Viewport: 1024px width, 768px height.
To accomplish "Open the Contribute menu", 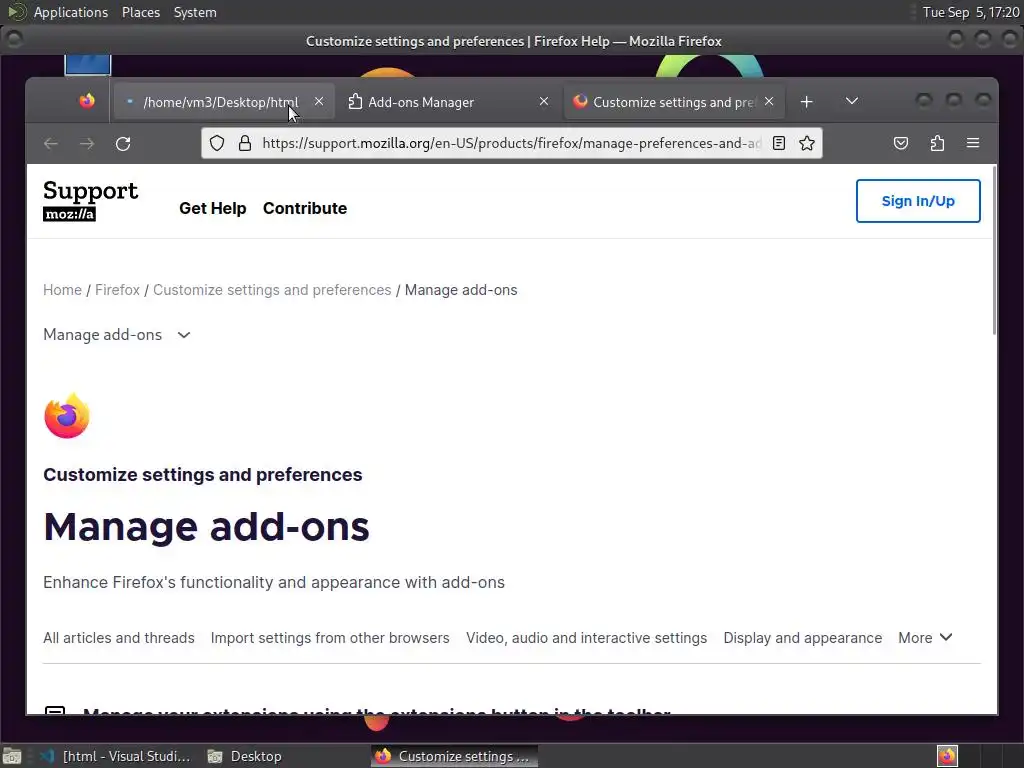I will (305, 208).
